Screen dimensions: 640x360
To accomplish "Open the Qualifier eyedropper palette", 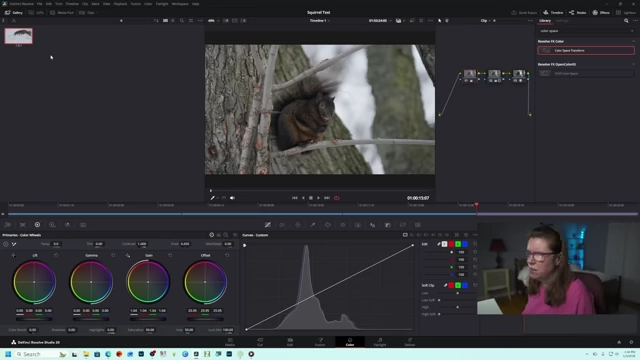I will click(x=313, y=225).
